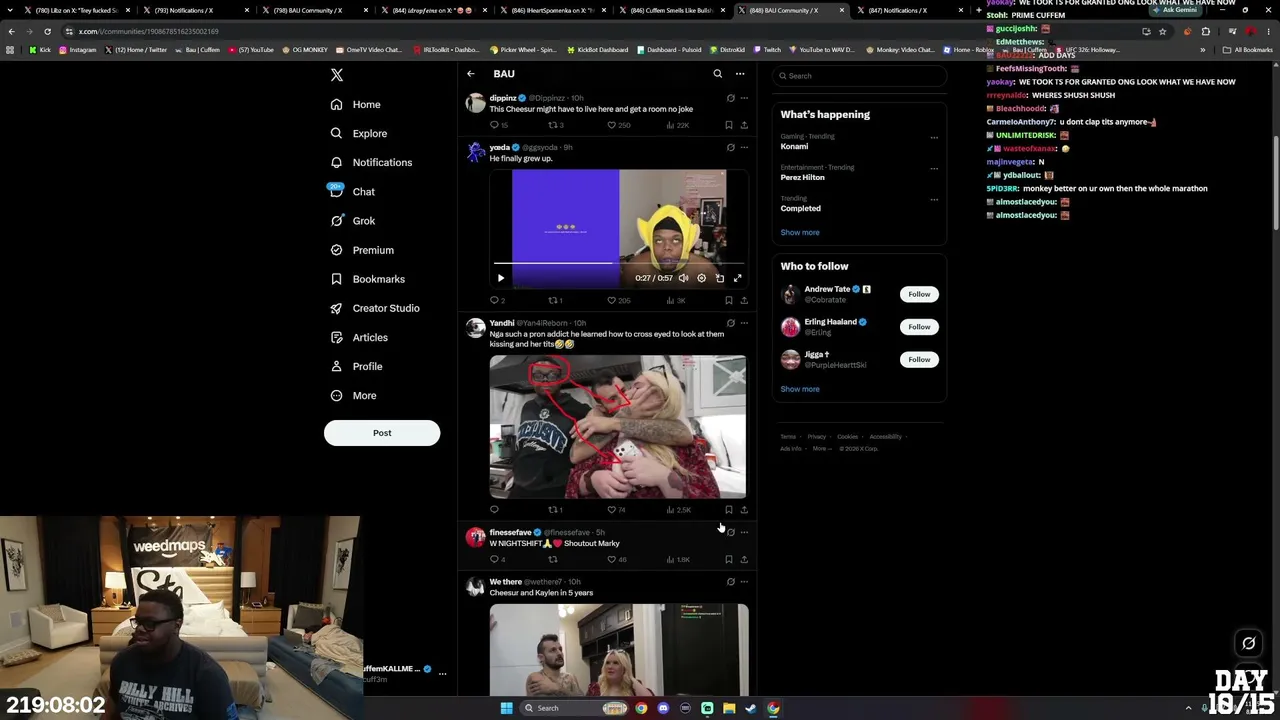Follow Erling Haaland
This screenshot has width=1280, height=720.
click(x=919, y=327)
